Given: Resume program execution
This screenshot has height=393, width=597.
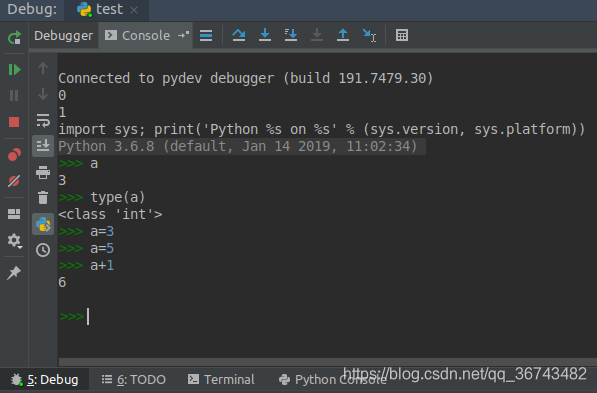Looking at the screenshot, I should point(14,70).
